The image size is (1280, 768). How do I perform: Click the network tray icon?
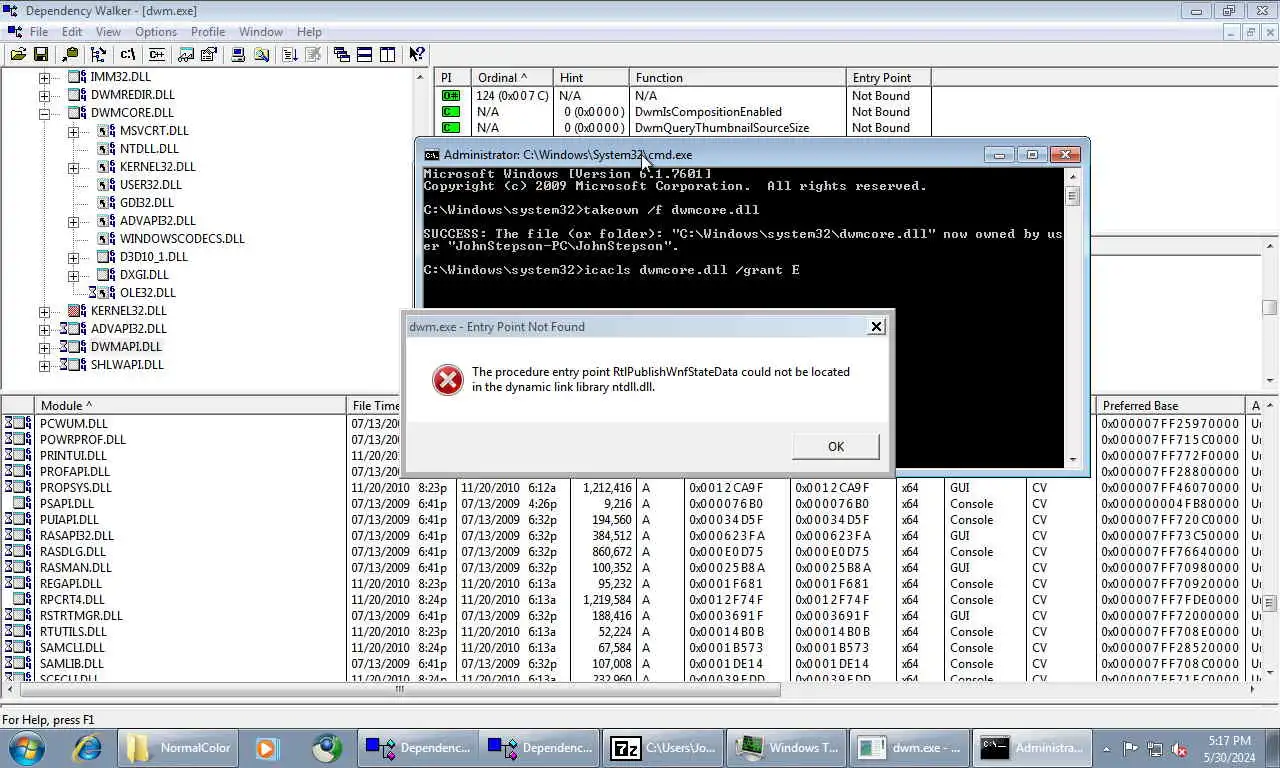[x=1155, y=748]
